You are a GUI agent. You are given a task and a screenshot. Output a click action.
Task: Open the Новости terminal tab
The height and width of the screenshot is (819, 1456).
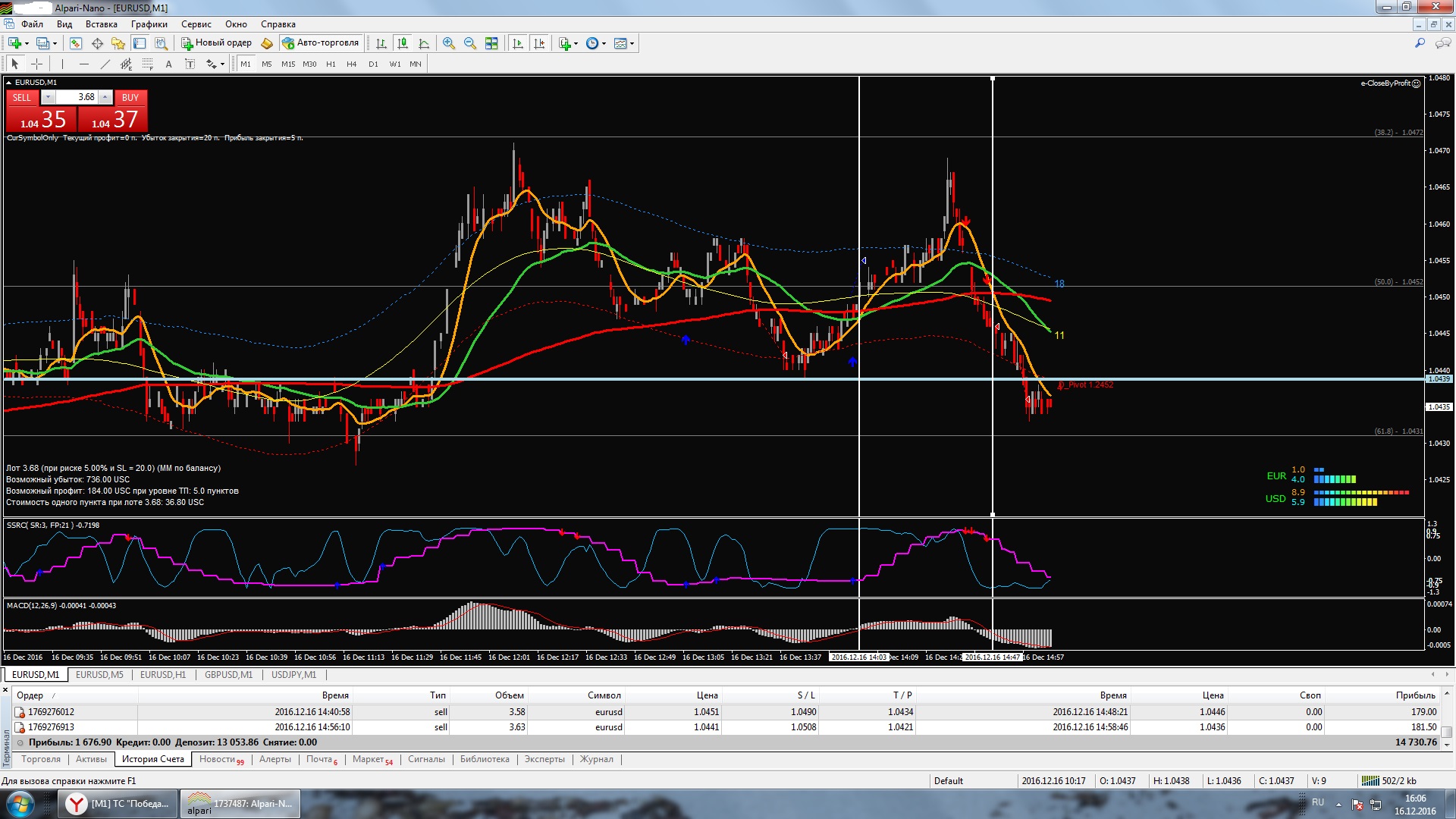pyautogui.click(x=221, y=759)
